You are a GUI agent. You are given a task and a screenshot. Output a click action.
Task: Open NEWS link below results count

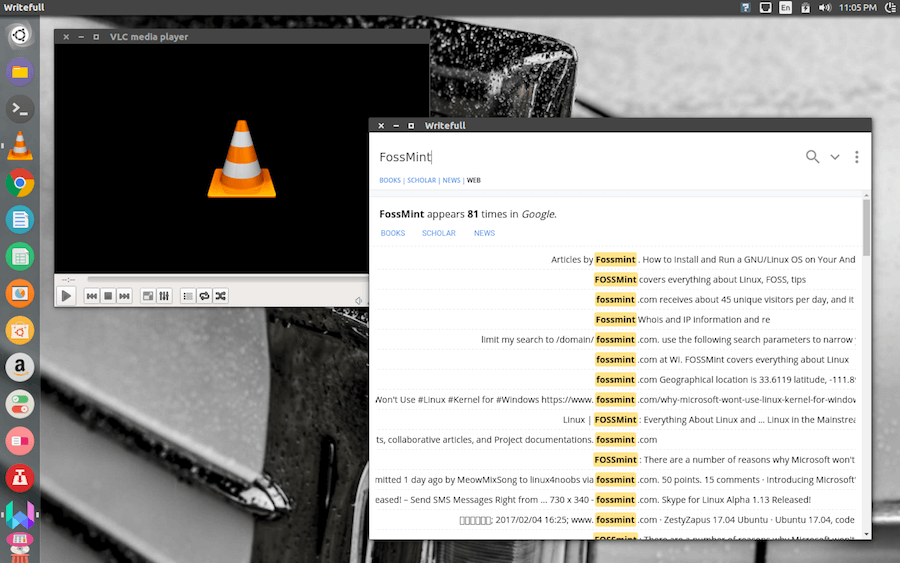[484, 233]
